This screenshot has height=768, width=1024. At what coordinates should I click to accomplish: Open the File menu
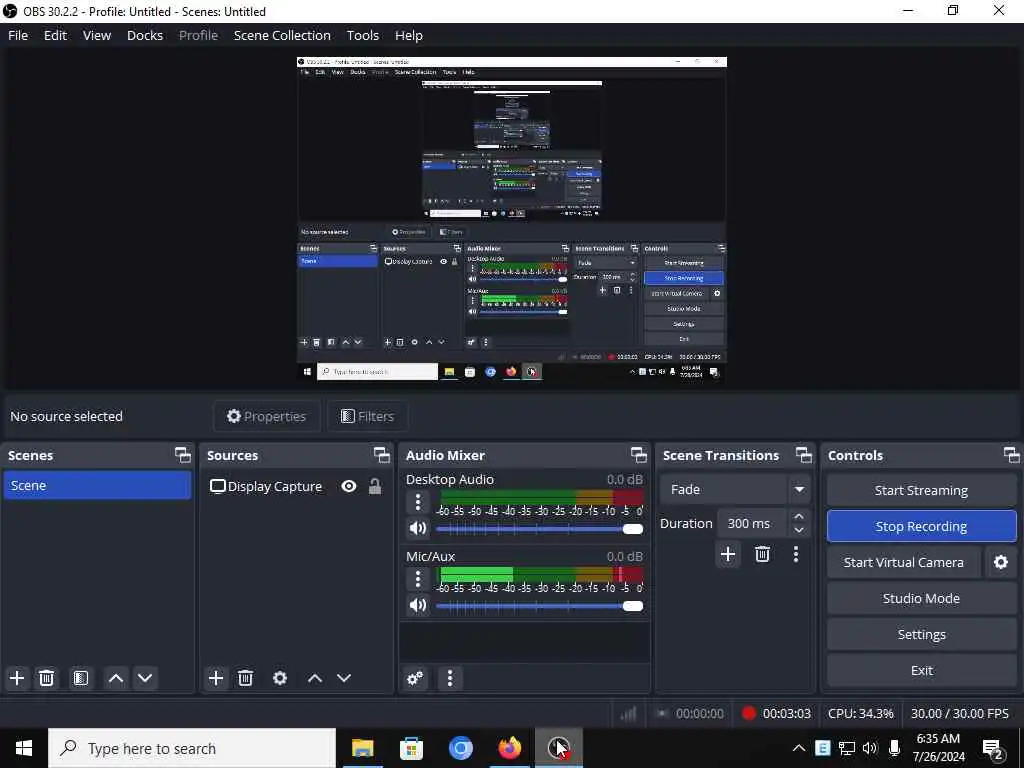(x=18, y=35)
